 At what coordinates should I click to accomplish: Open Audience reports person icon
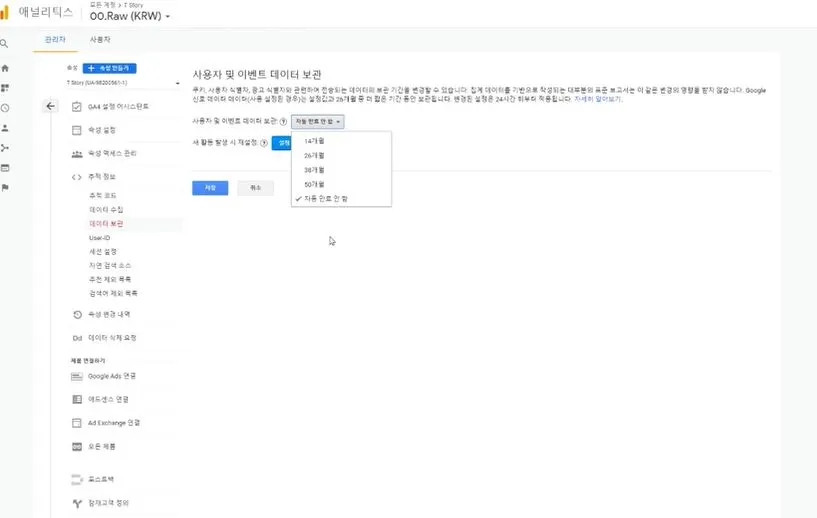[5, 128]
